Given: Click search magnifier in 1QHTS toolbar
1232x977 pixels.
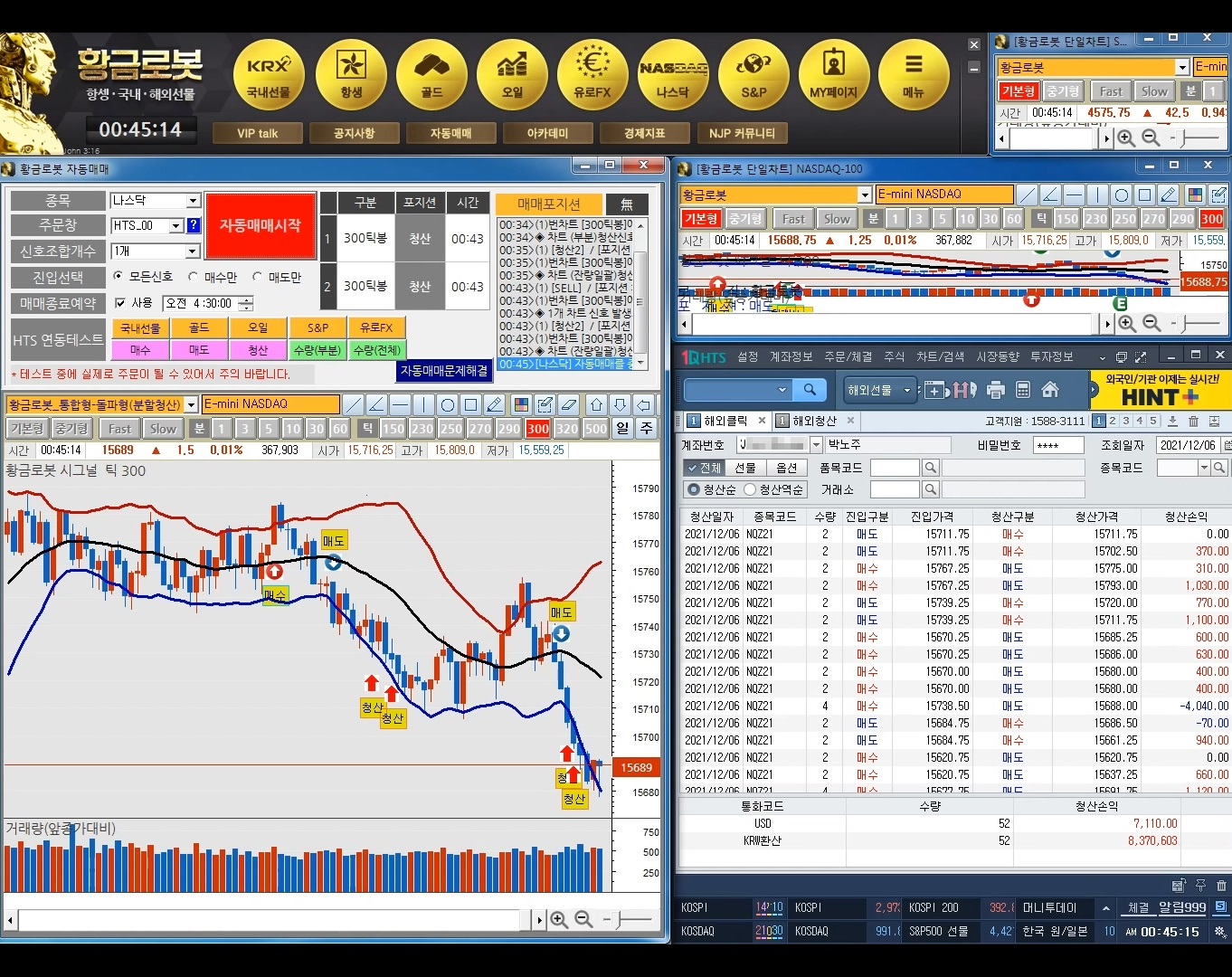Looking at the screenshot, I should pyautogui.click(x=810, y=390).
